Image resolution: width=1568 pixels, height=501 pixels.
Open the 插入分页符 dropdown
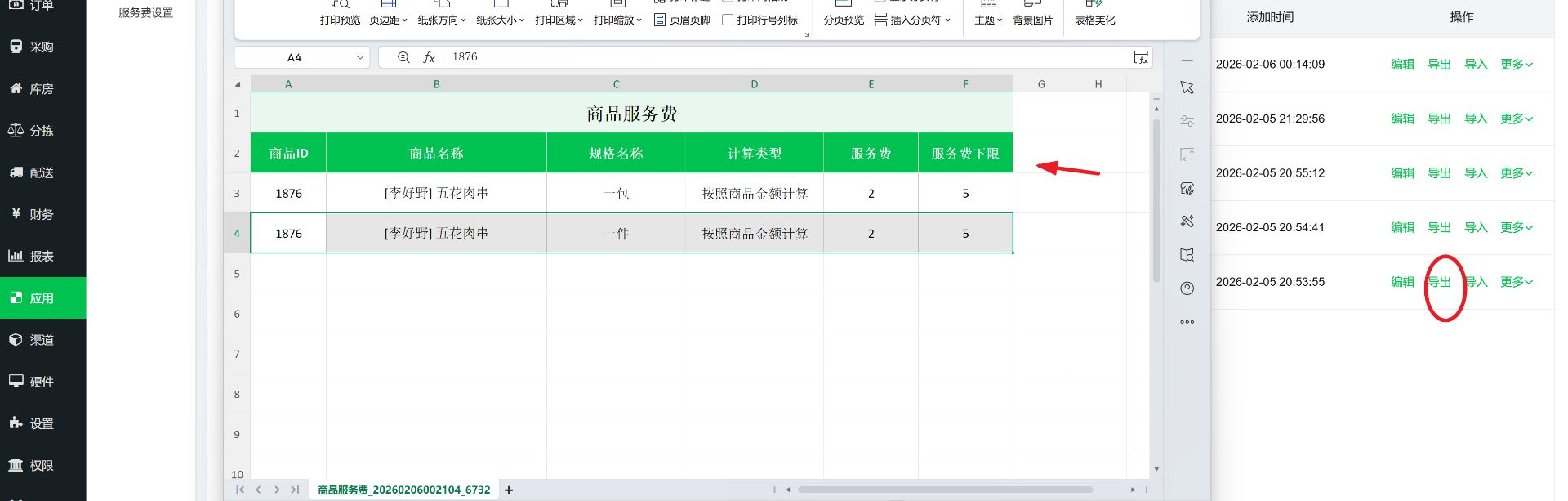pos(912,20)
